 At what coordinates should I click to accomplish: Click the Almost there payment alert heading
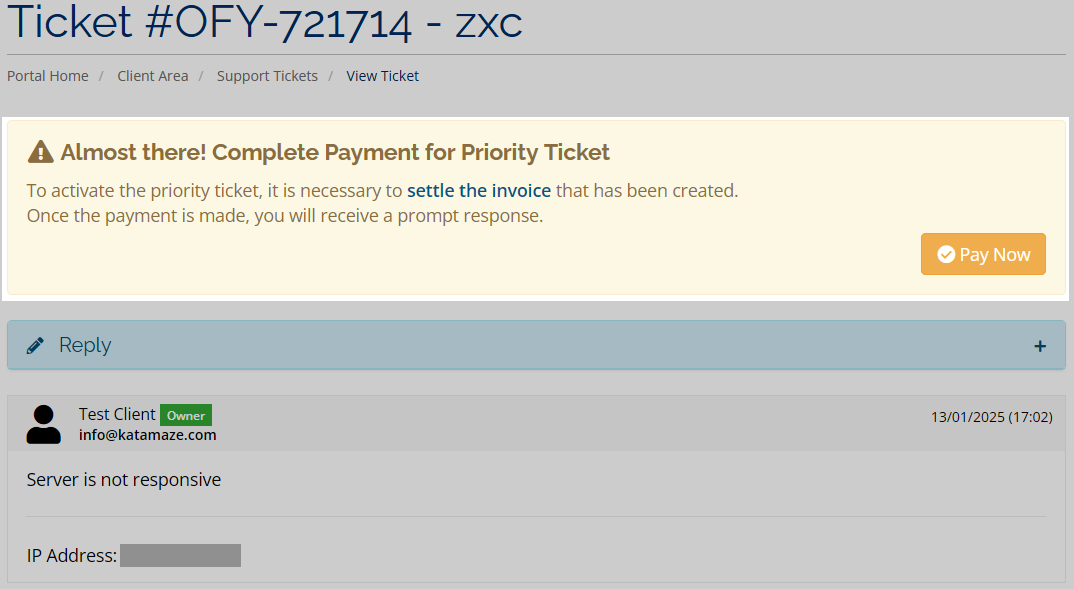click(335, 152)
